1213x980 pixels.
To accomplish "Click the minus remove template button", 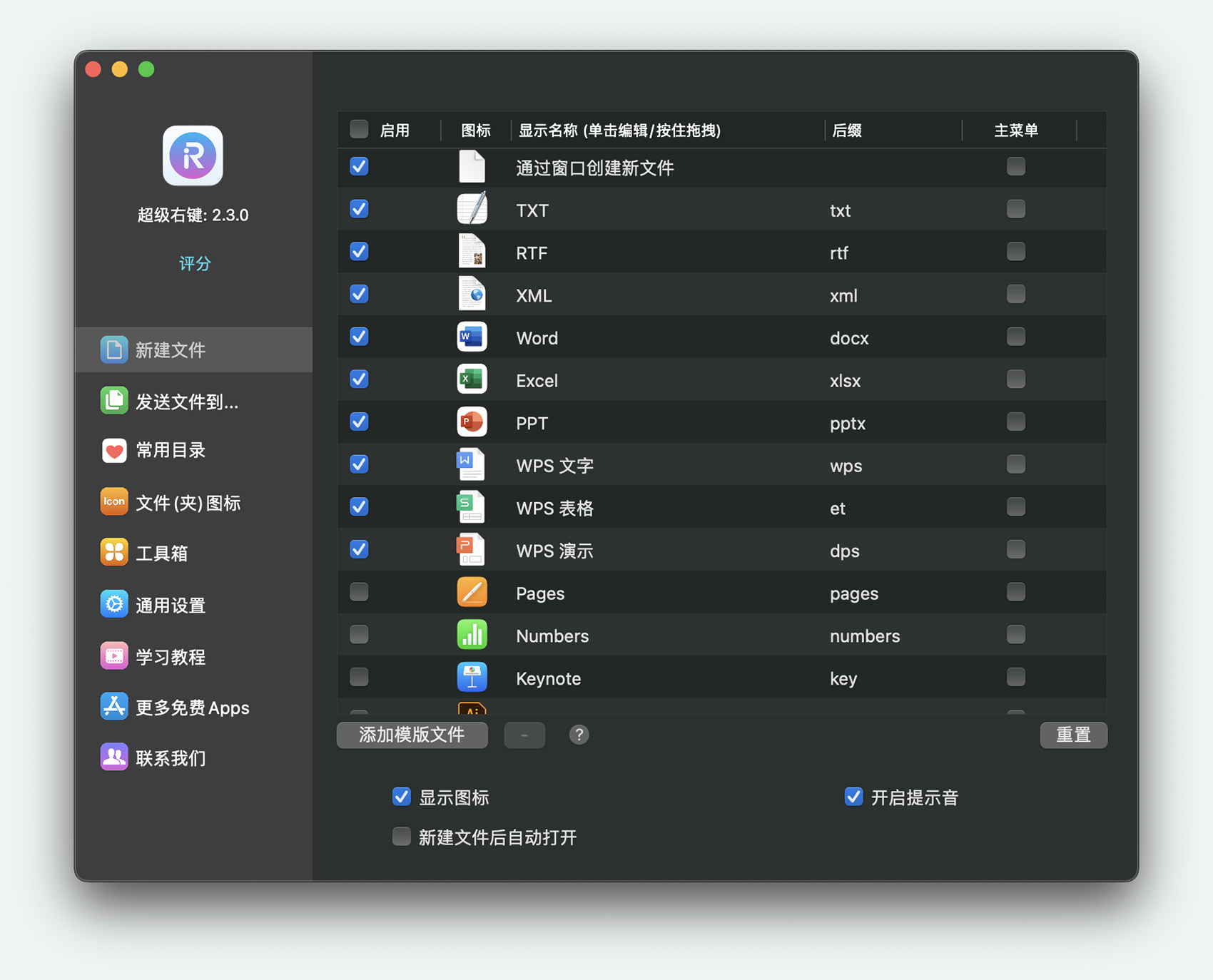I will [524, 735].
